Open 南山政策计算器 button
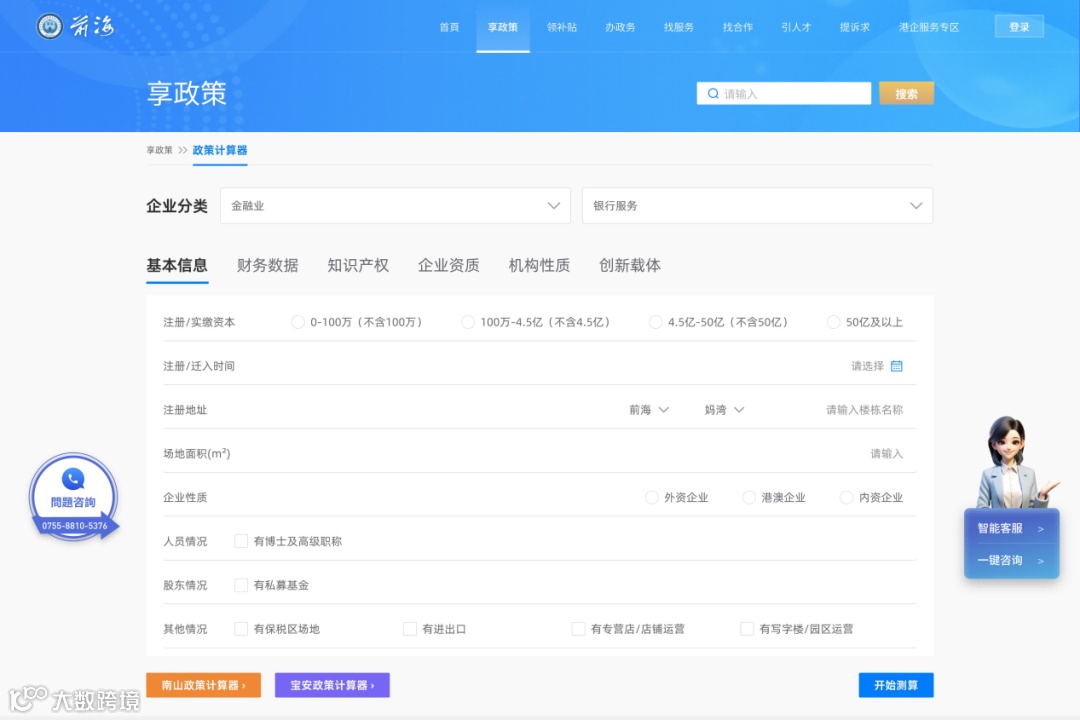This screenshot has width=1080, height=720. point(203,685)
